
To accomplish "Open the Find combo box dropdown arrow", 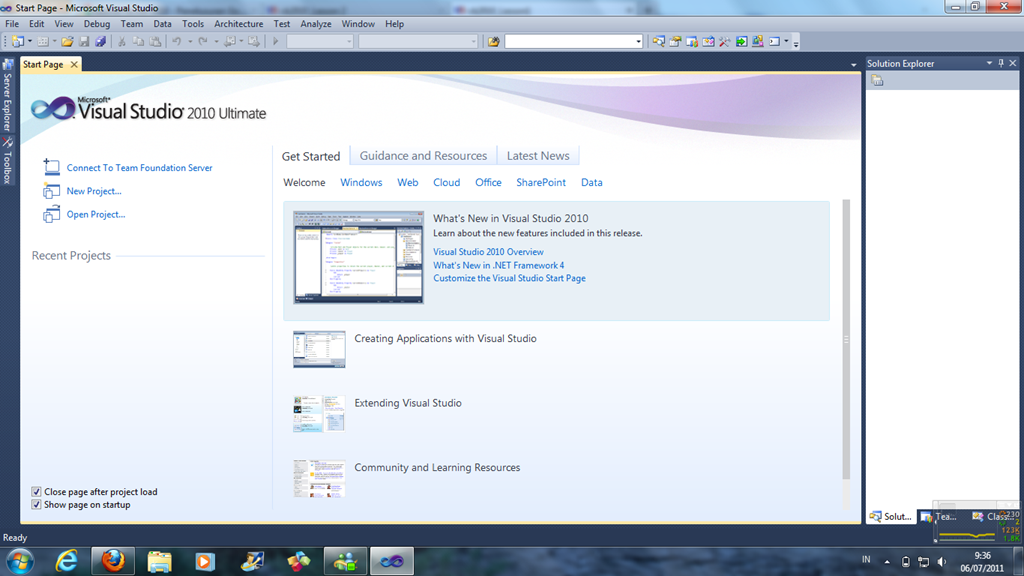I will click(638, 42).
